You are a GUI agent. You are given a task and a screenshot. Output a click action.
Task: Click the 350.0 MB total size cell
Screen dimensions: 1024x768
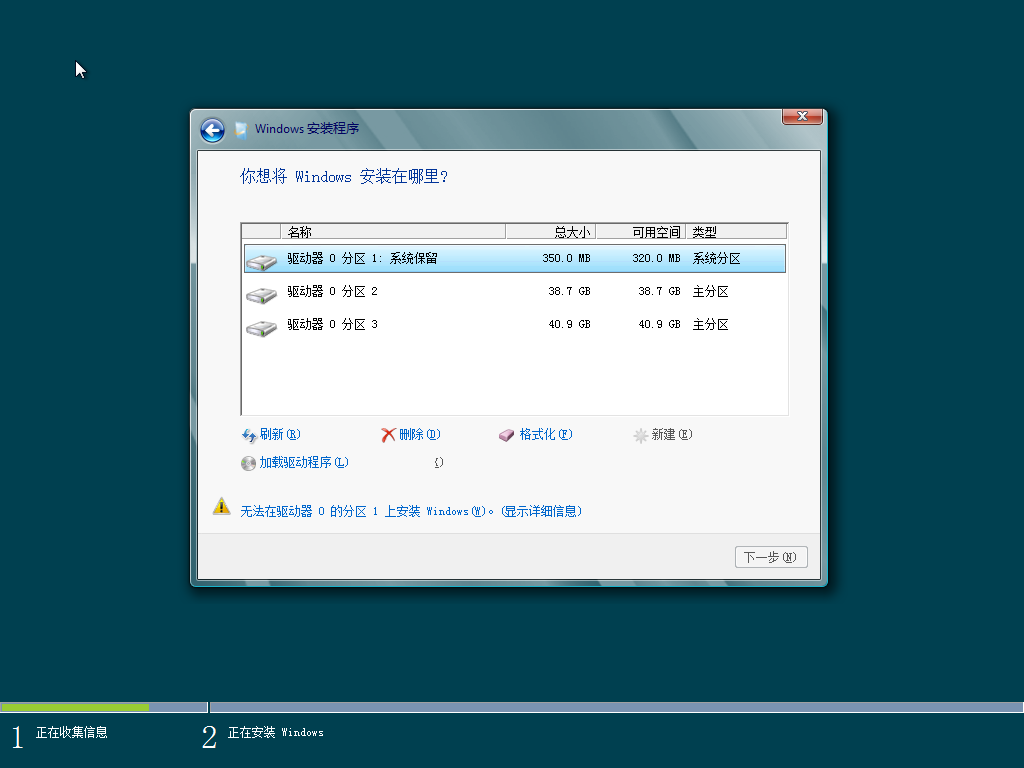point(566,259)
